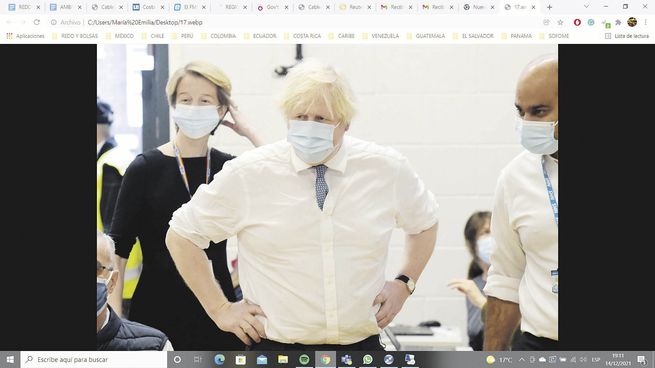
Task: Open the COSTA RICA bookmark folder
Action: [x=302, y=36]
